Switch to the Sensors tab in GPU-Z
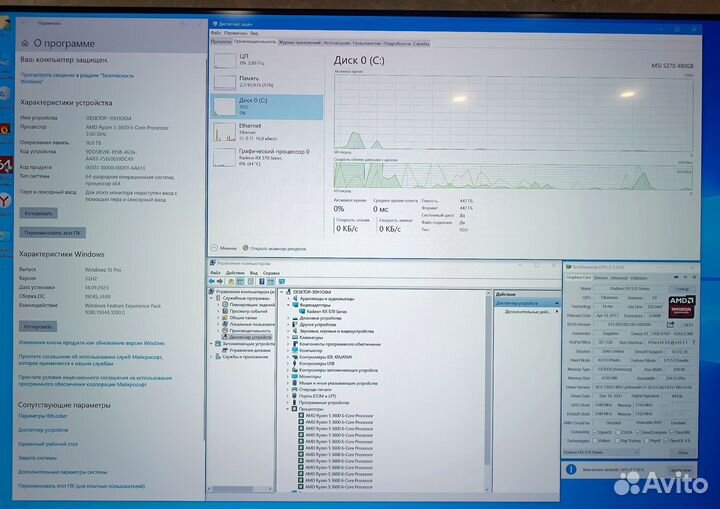 (601, 277)
